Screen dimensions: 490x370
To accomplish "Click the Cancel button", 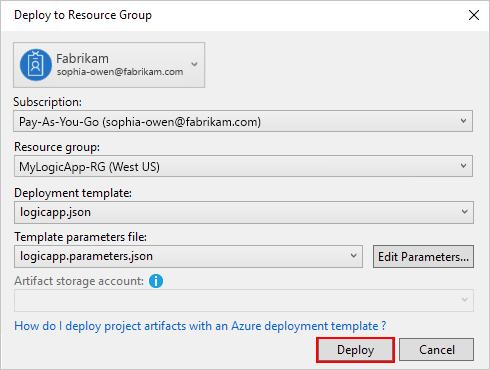I will [437, 350].
